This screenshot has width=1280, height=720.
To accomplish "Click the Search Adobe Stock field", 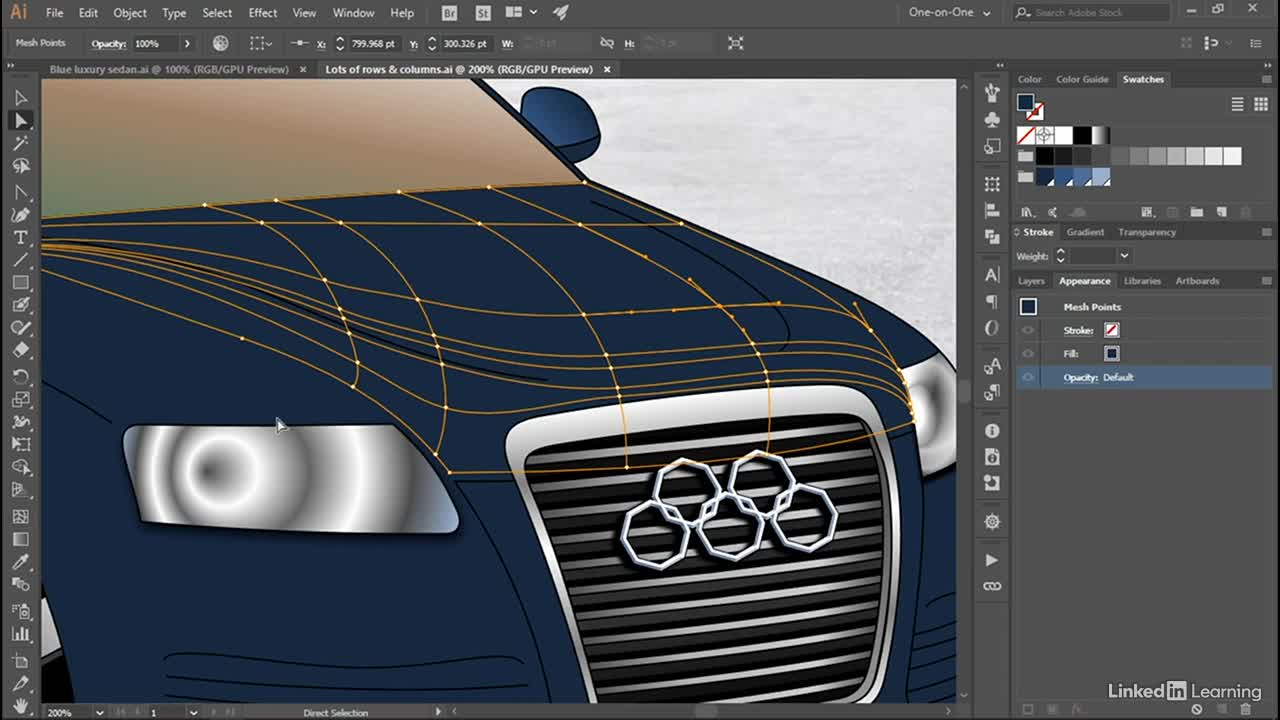I will [x=1090, y=13].
